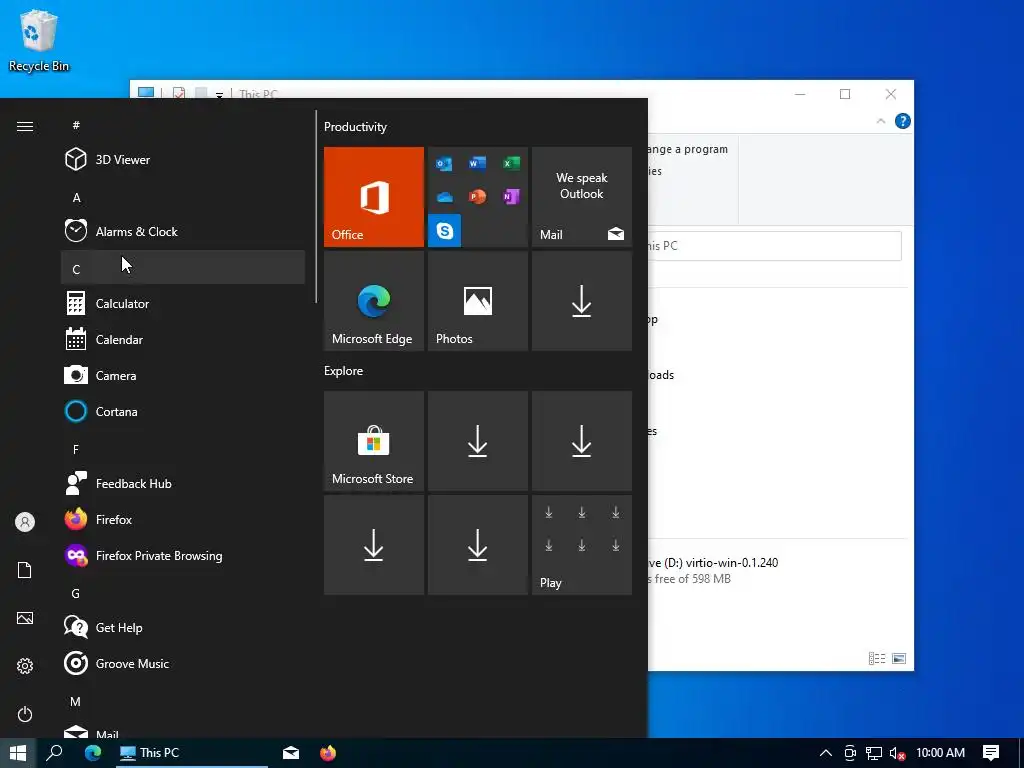Open Documents from the Start sidebar
Viewport: 1024px width, 768px height.
coord(25,570)
